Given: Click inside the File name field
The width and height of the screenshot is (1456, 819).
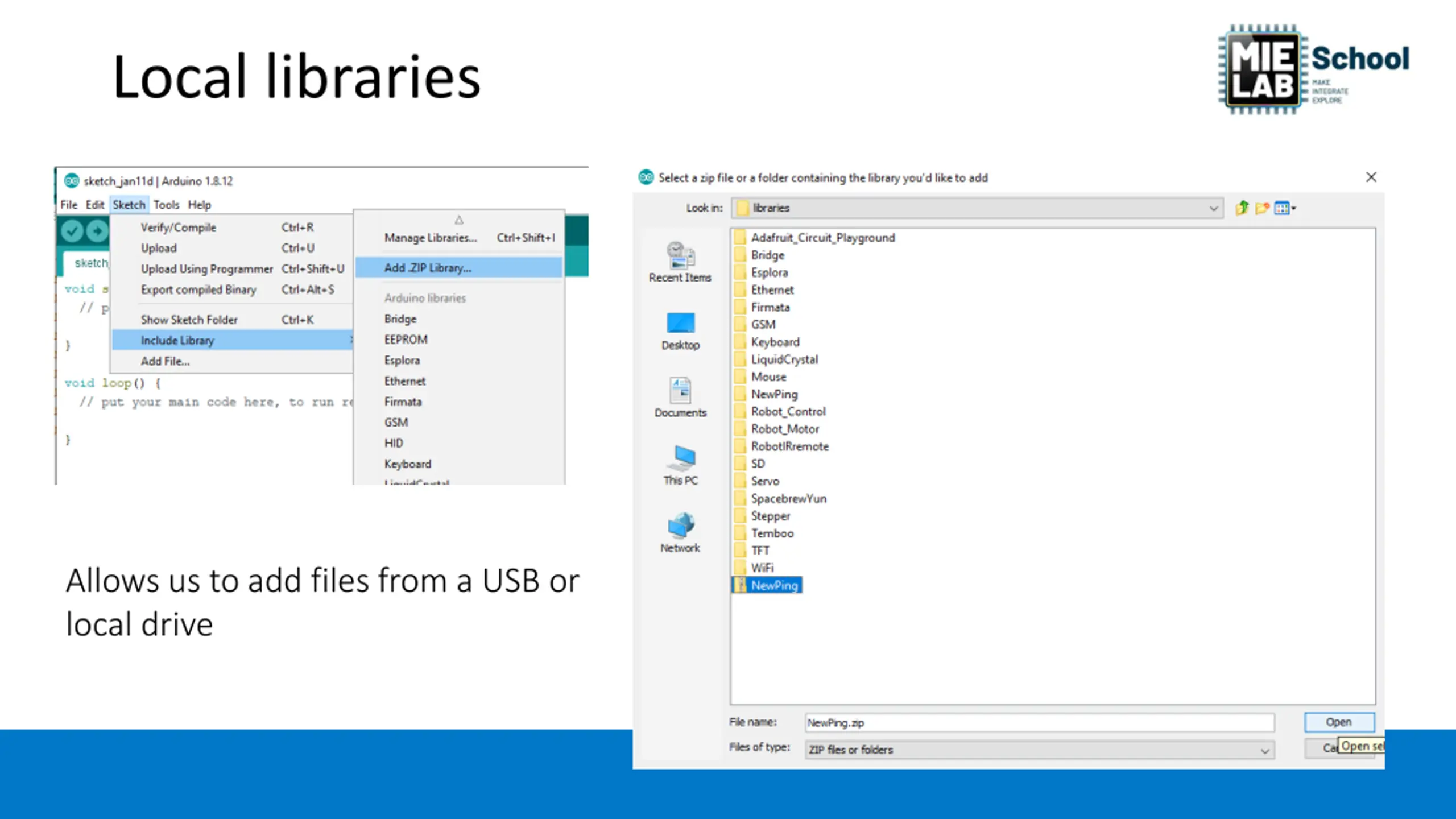Looking at the screenshot, I should [1039, 723].
